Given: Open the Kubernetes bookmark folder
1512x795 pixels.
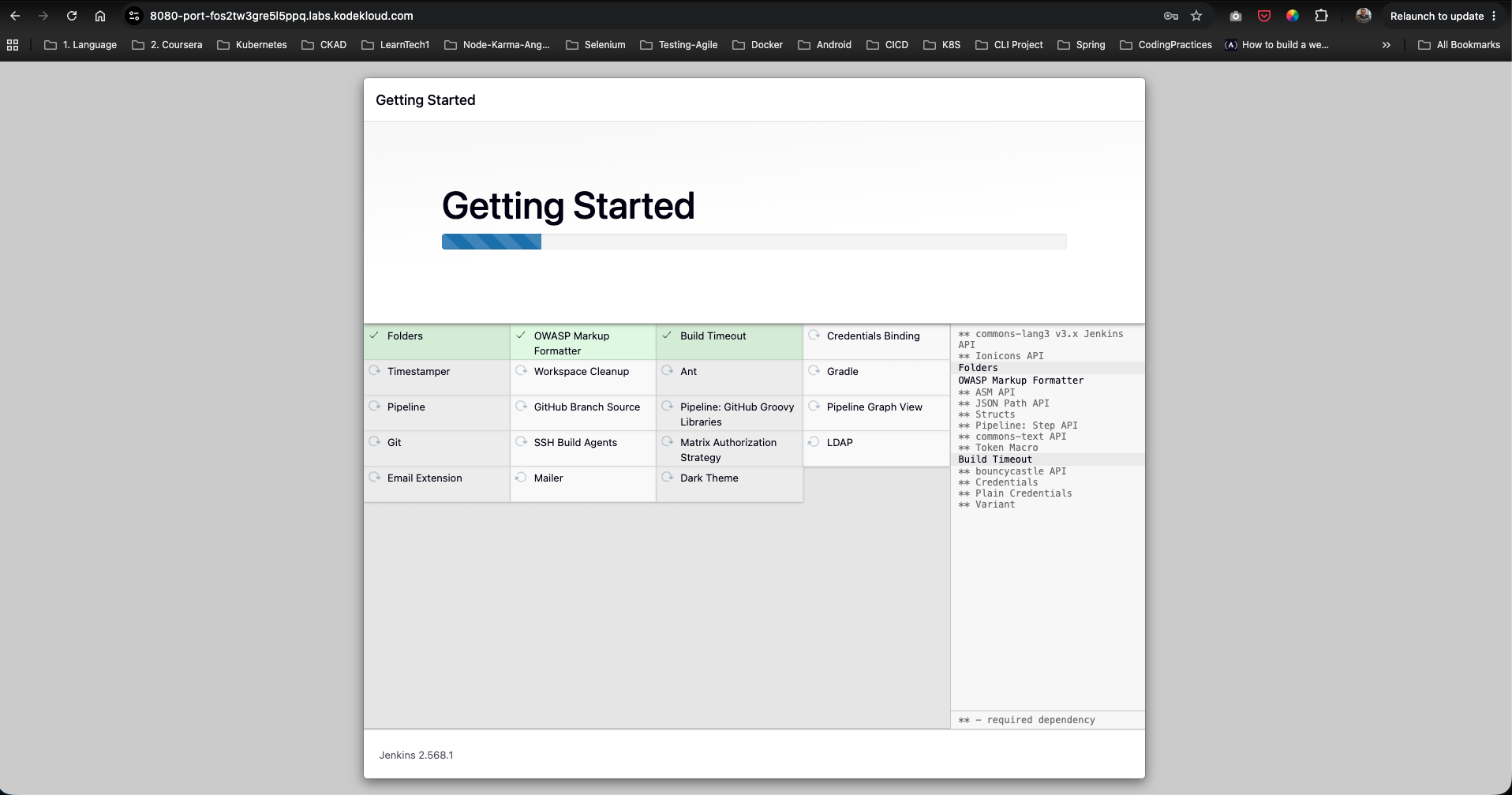Looking at the screenshot, I should point(253,45).
